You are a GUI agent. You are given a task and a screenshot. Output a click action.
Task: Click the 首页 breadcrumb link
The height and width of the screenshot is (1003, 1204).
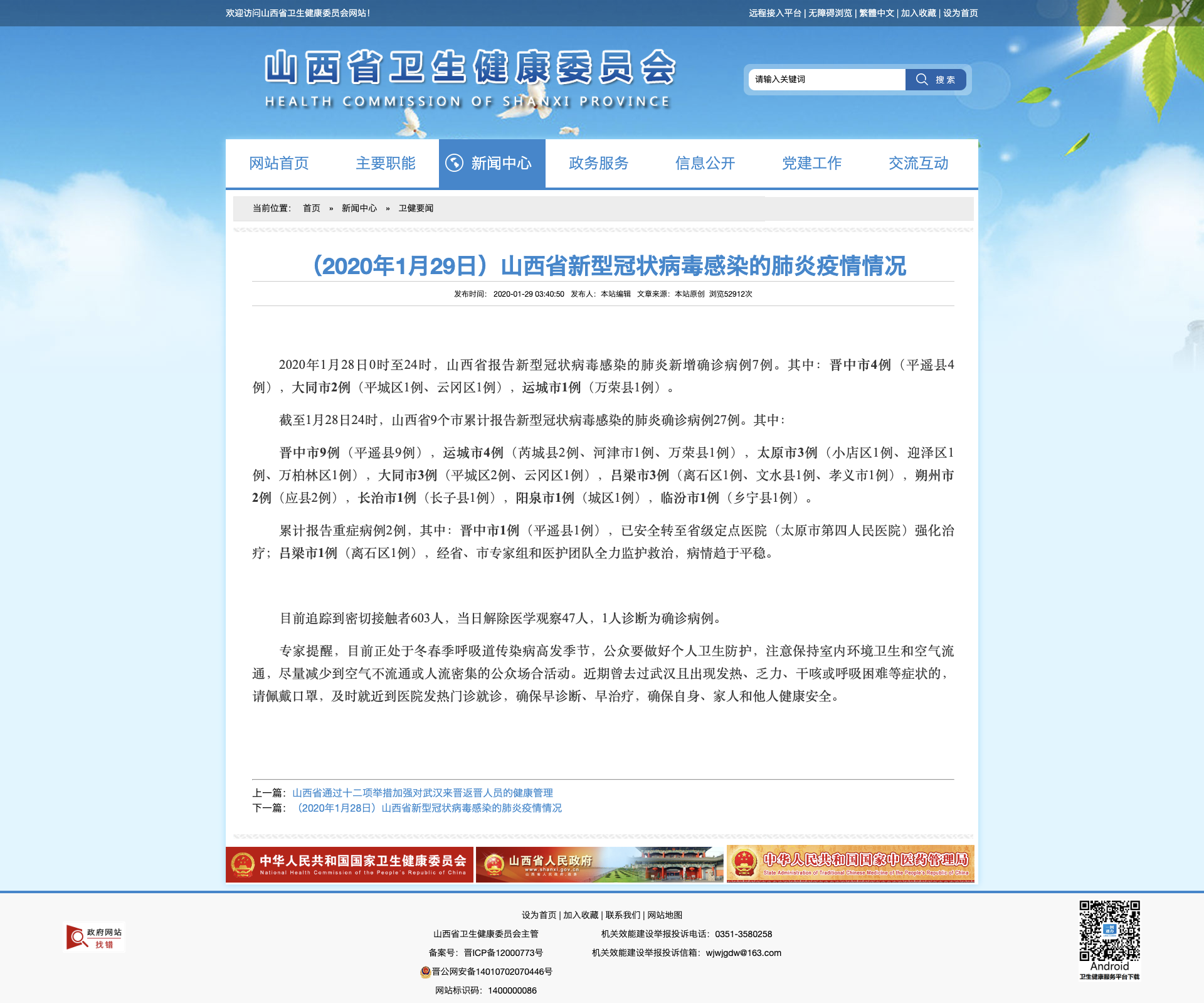point(312,208)
